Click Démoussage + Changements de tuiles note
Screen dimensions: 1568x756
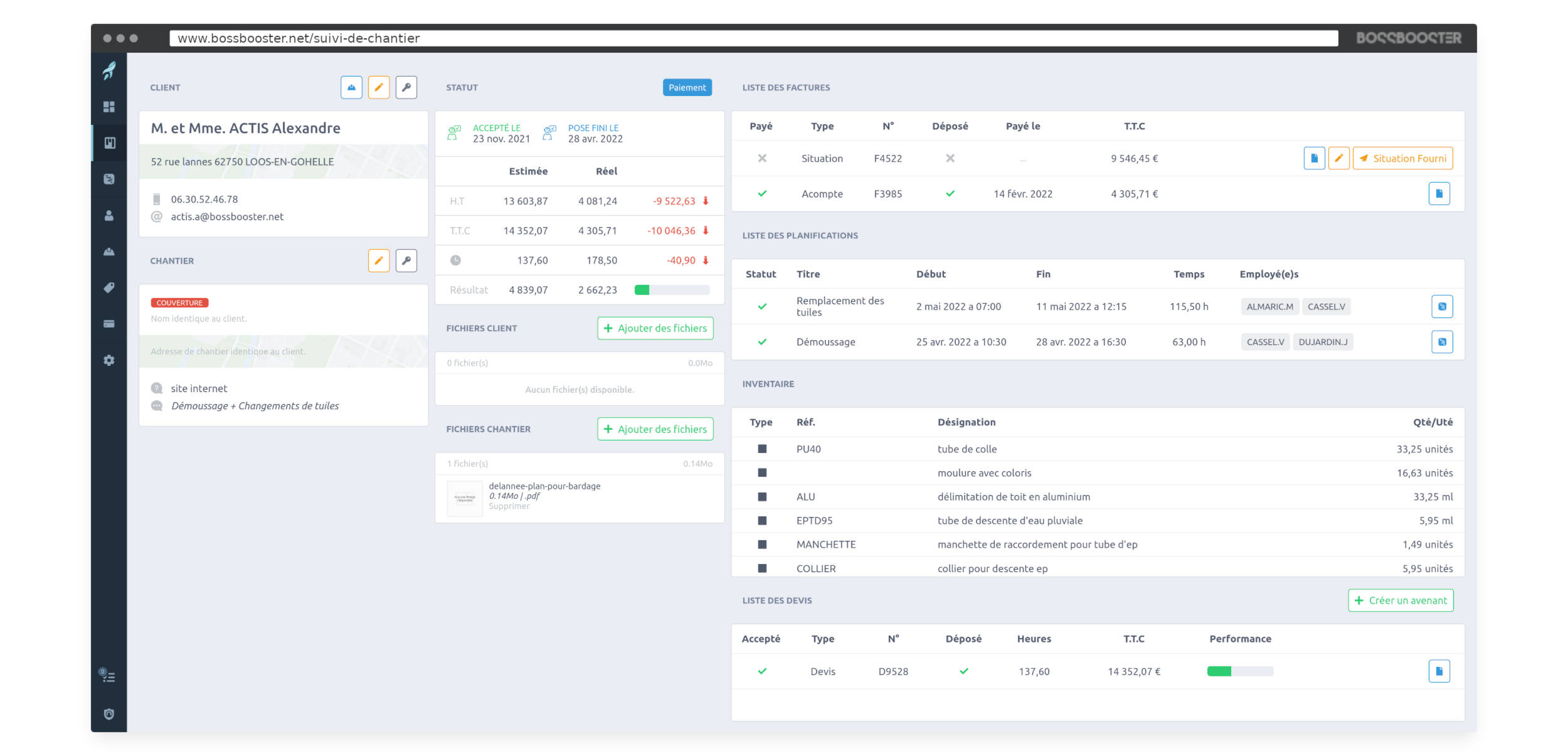[255, 406]
